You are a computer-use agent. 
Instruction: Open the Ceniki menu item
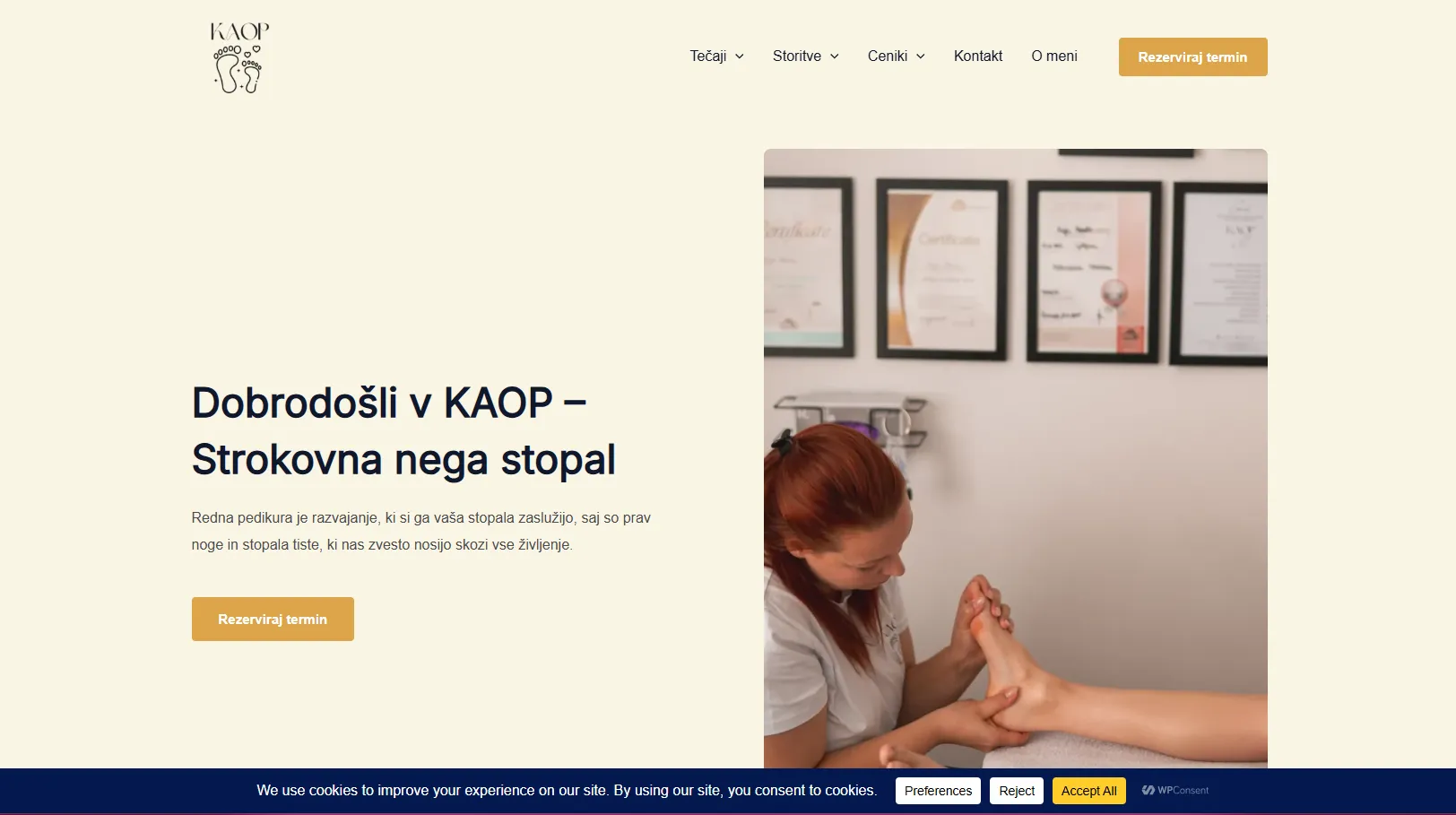pyautogui.click(x=888, y=56)
